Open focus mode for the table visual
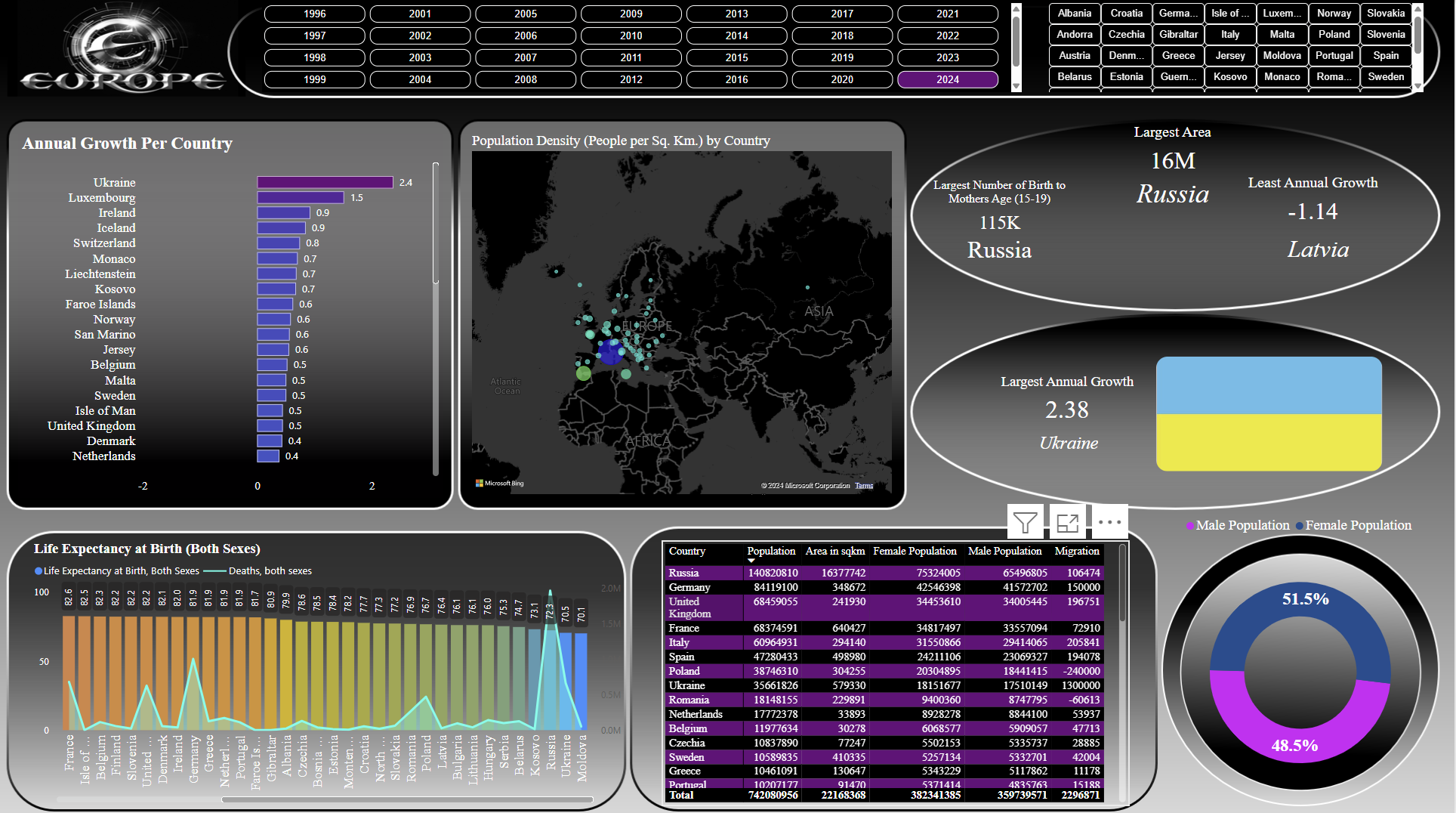Viewport: 1456px width, 813px height. point(1067,522)
